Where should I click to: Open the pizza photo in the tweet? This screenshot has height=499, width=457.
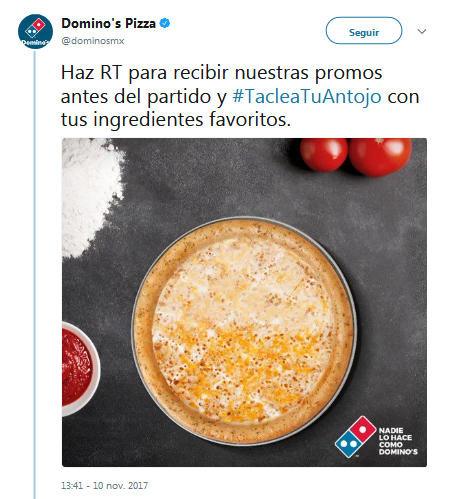pyautogui.click(x=244, y=302)
